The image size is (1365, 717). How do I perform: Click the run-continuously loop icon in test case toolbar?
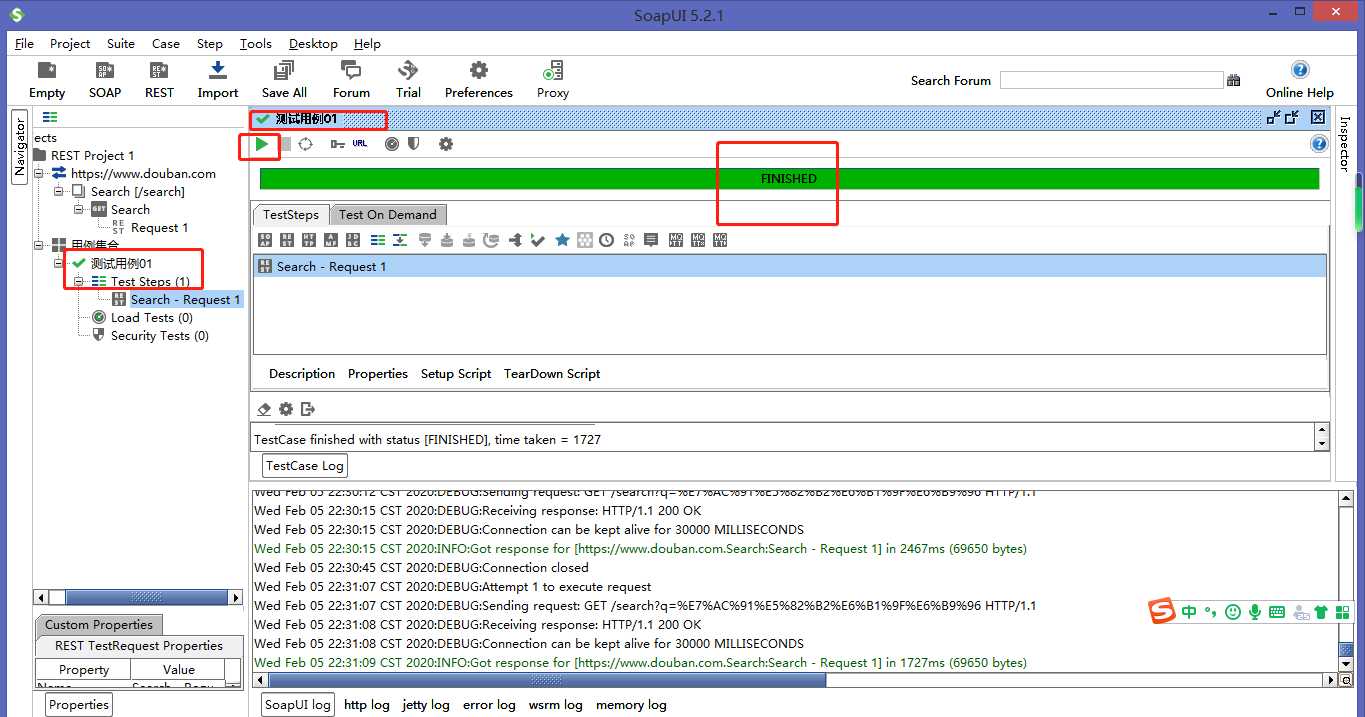point(306,144)
